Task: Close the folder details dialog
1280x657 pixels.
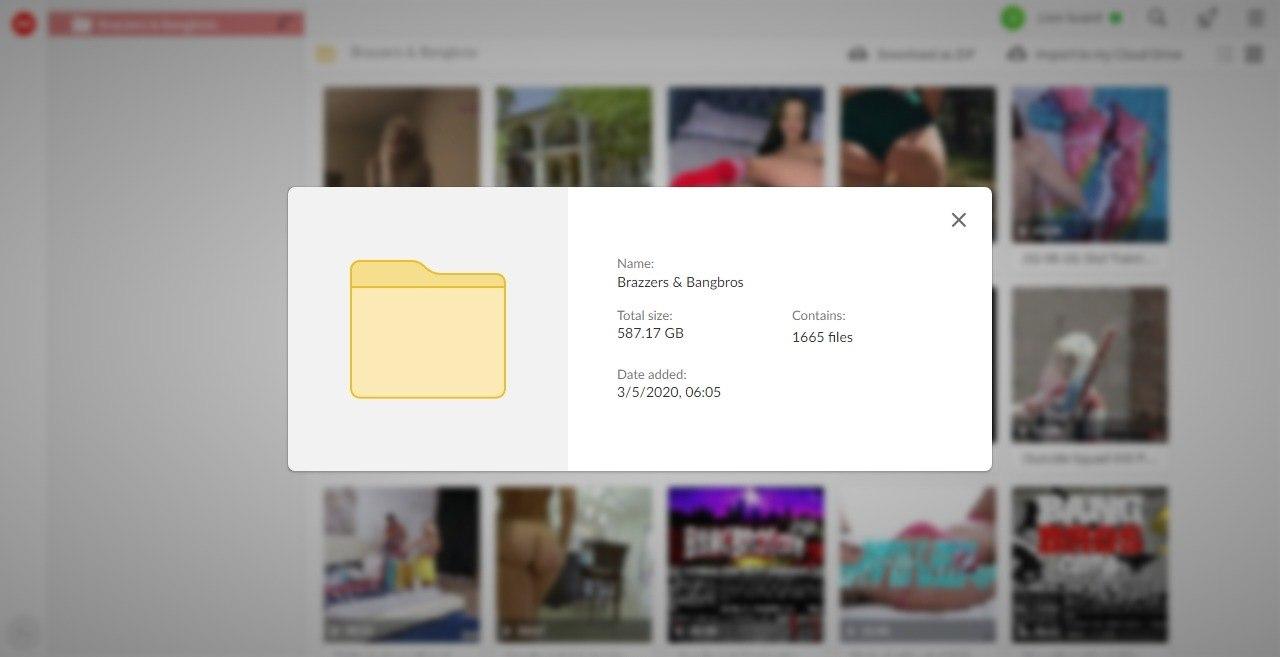Action: pyautogui.click(x=958, y=220)
